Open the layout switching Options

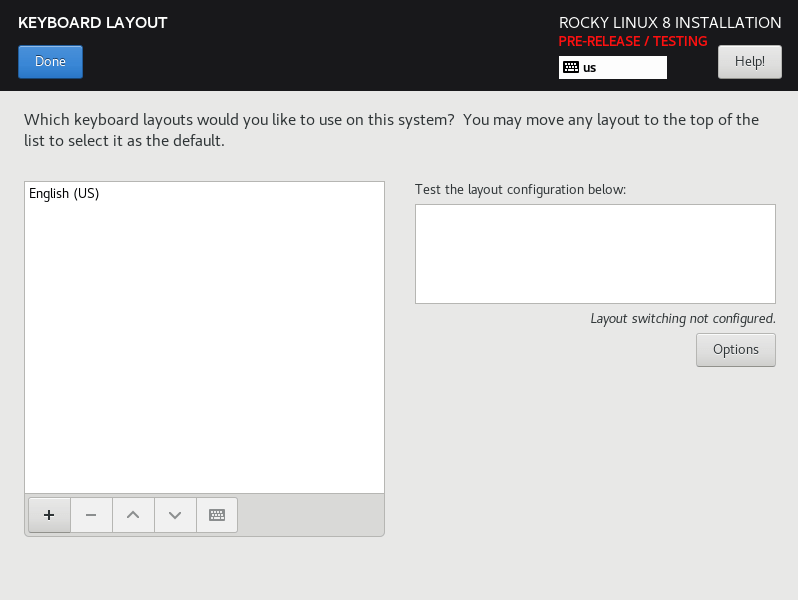736,350
